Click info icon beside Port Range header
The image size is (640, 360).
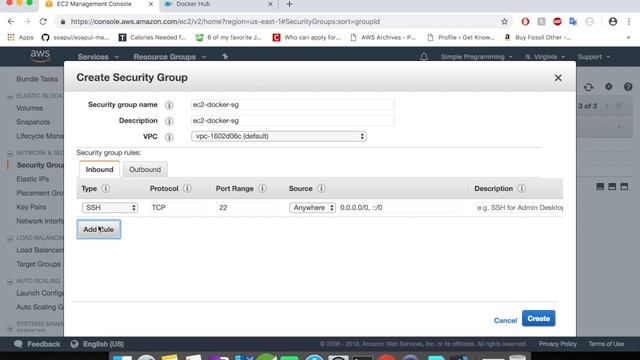[262, 189]
